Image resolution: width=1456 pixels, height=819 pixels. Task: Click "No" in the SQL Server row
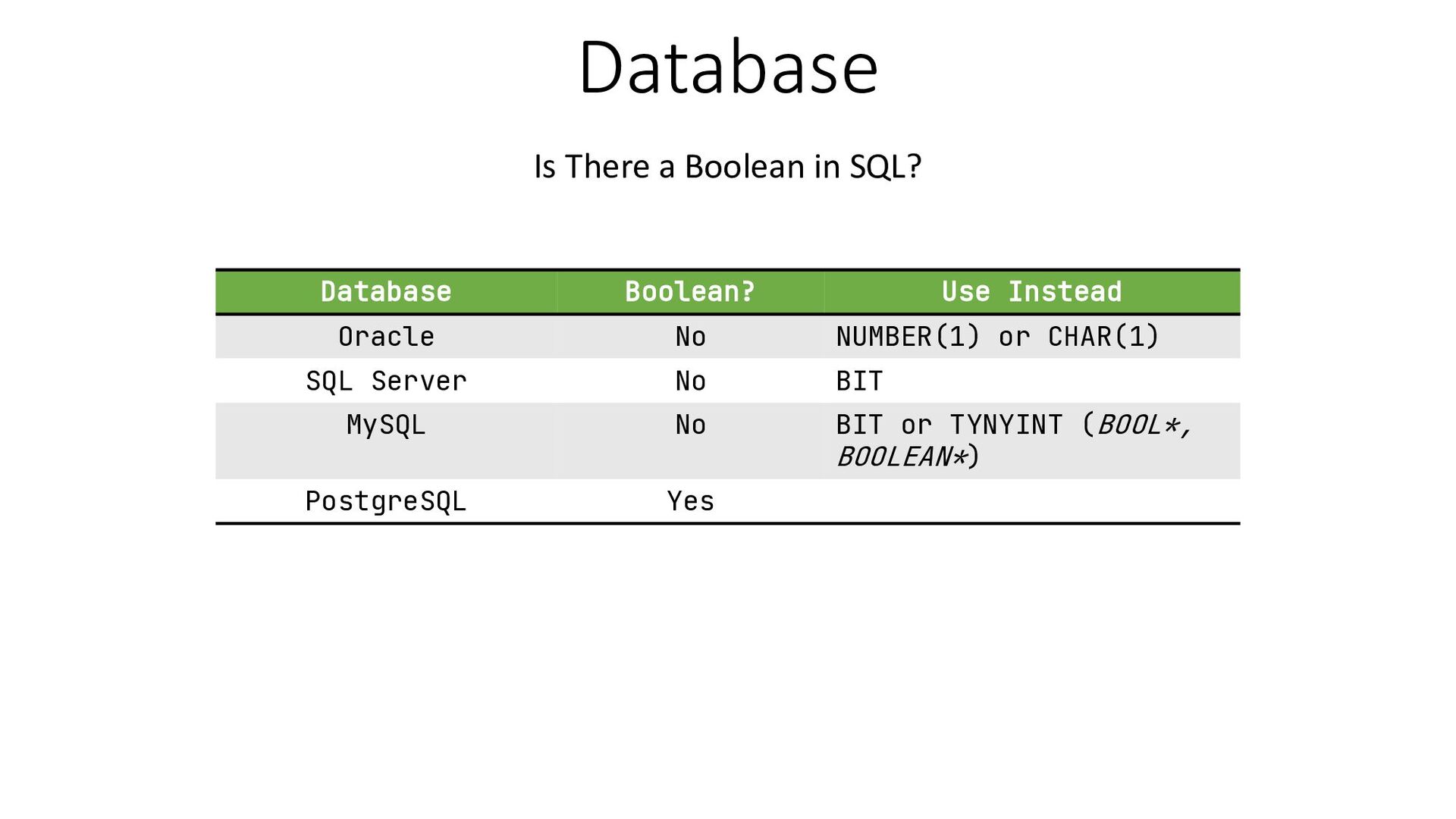(x=690, y=381)
